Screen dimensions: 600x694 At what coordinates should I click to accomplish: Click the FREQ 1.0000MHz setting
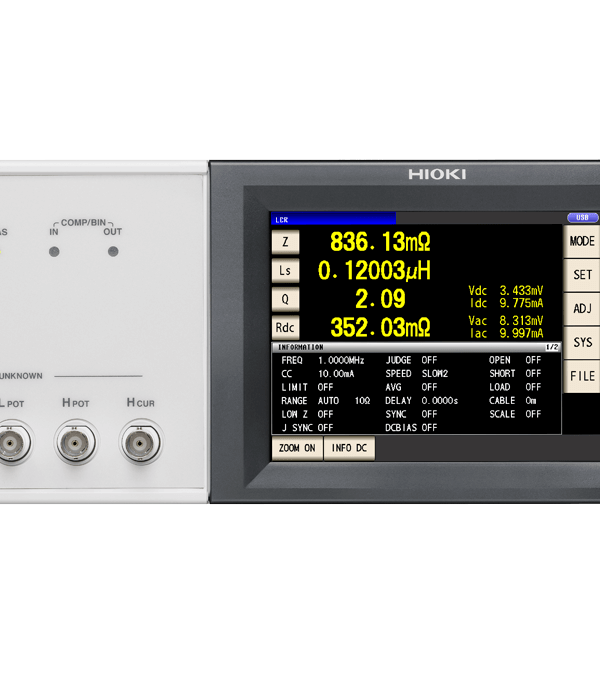click(x=323, y=360)
